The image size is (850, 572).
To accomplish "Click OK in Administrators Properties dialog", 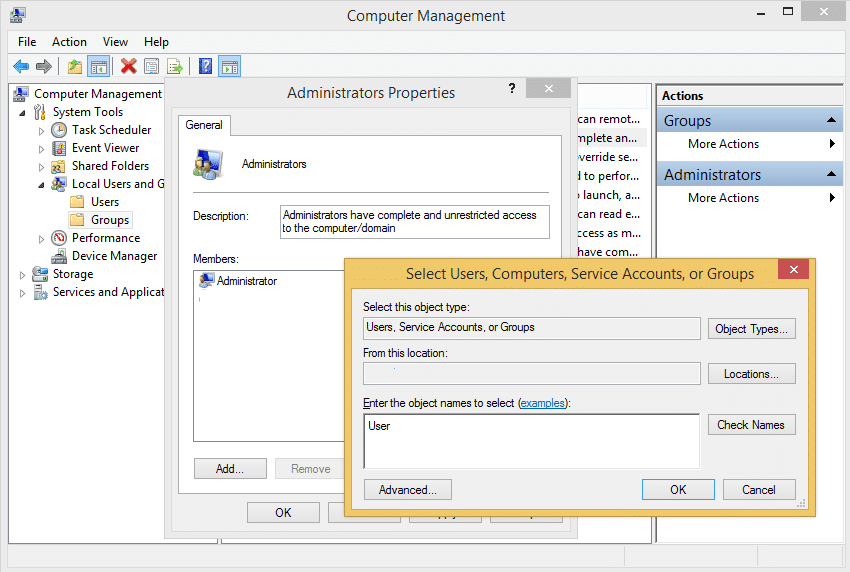I will click(x=283, y=512).
